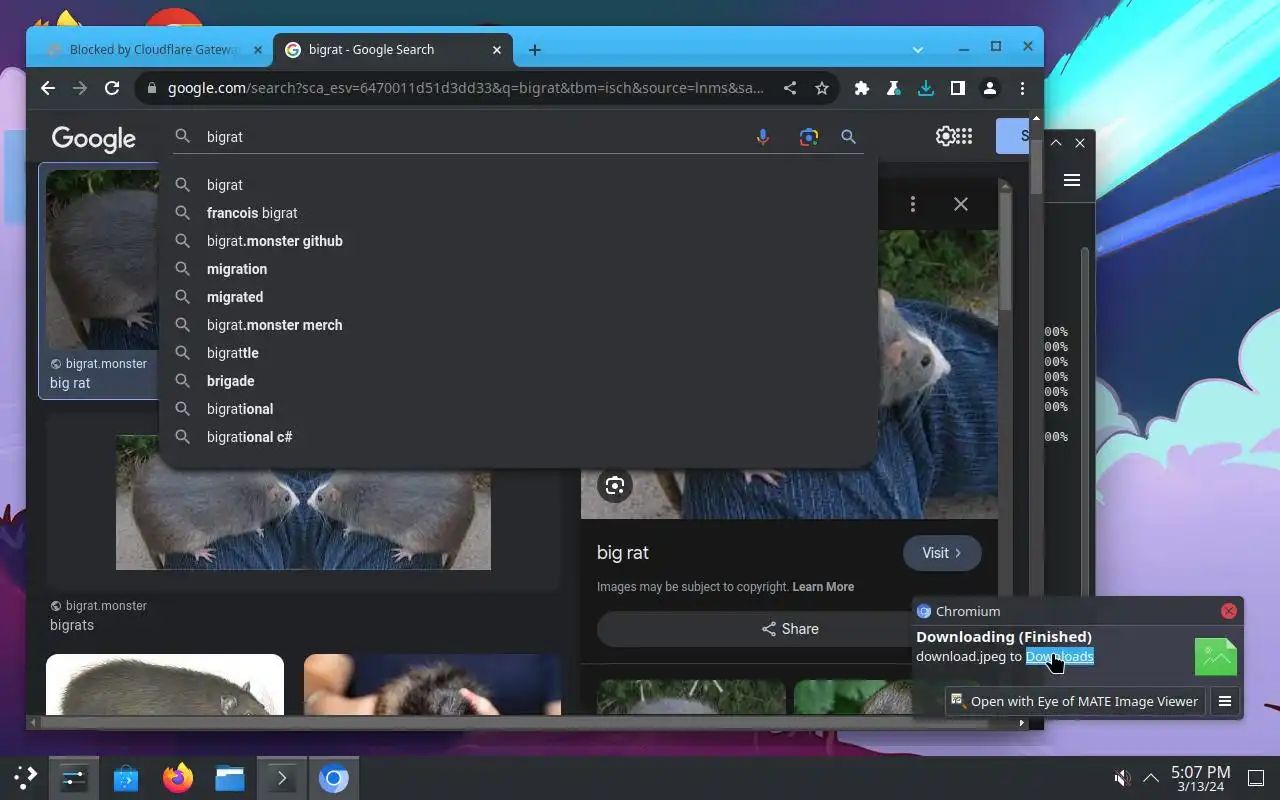Screen dimensions: 1280x800
Task: Open the tab search dropdown chevron
Action: tap(918, 49)
